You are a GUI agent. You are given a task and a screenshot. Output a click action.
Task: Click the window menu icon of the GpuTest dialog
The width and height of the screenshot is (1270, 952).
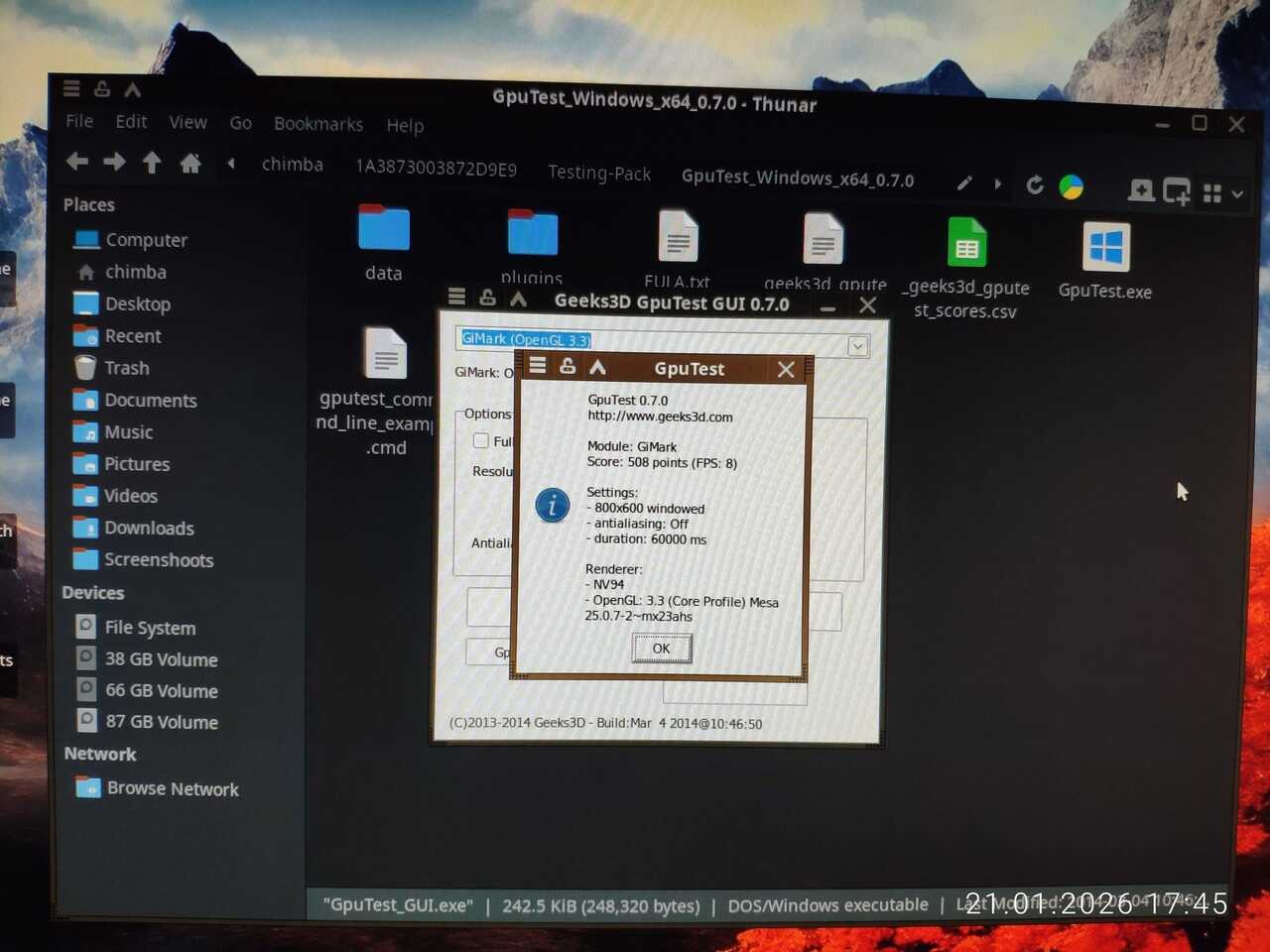[x=538, y=365]
